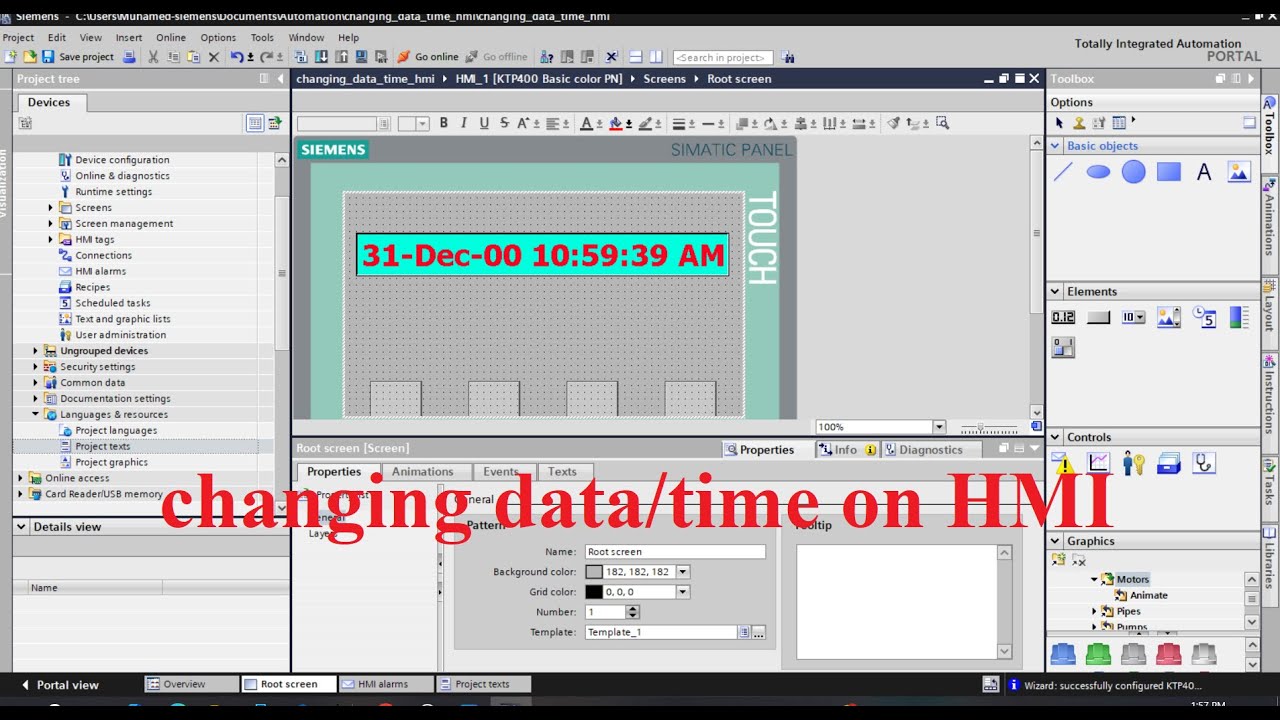Viewport: 1280px width, 720px height.
Task: Collapse the Elements palette
Action: [x=1055, y=292]
